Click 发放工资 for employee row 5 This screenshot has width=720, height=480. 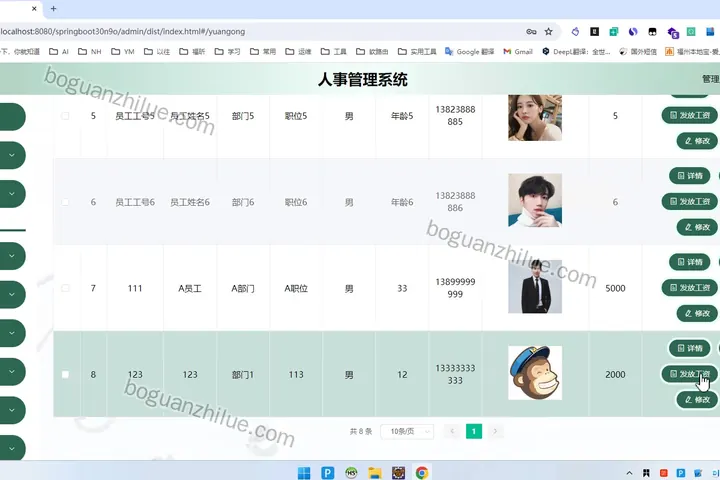(x=690, y=115)
